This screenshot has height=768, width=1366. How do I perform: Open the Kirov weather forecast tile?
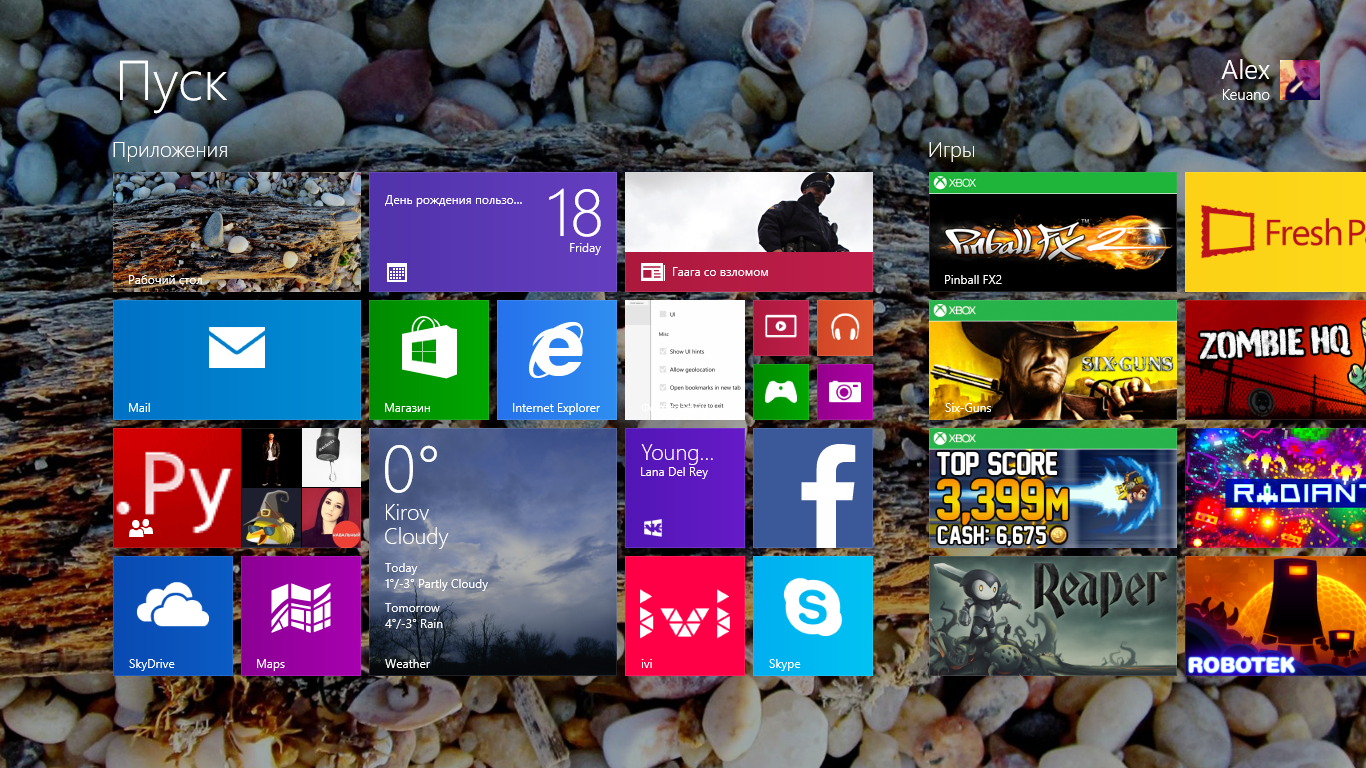point(493,550)
